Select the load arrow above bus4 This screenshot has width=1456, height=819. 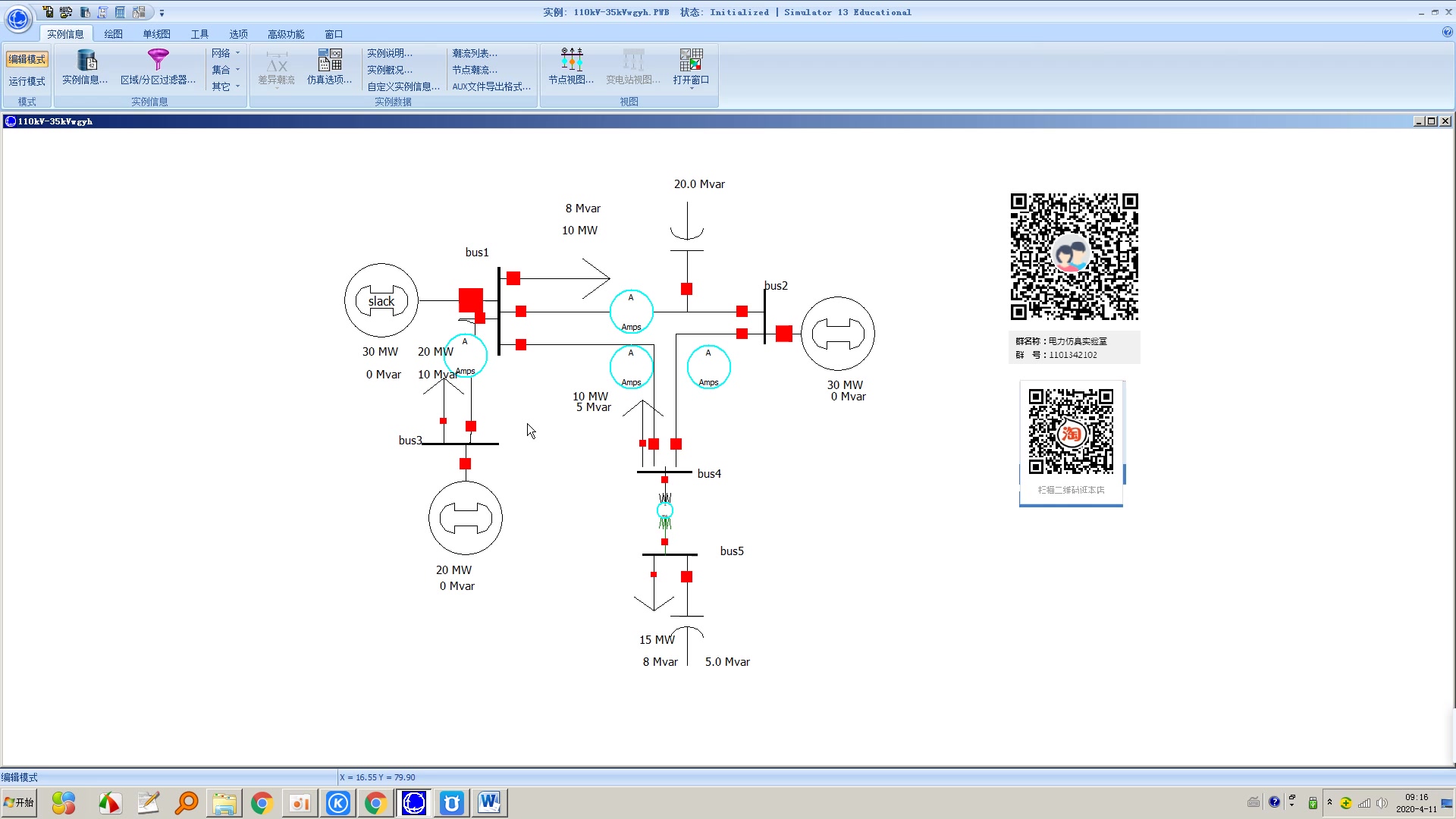(643, 408)
